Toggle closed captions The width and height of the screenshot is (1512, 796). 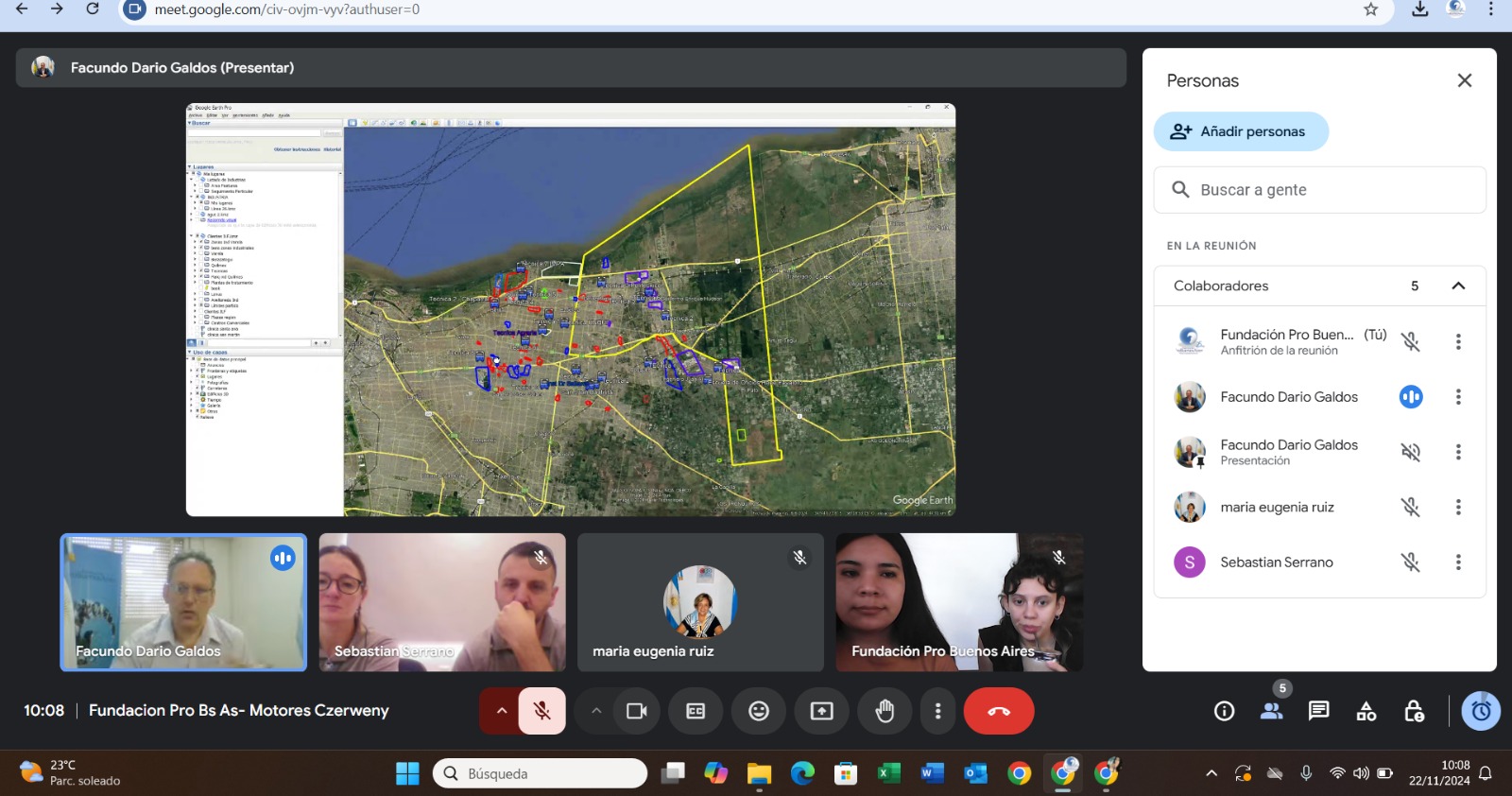click(x=696, y=711)
